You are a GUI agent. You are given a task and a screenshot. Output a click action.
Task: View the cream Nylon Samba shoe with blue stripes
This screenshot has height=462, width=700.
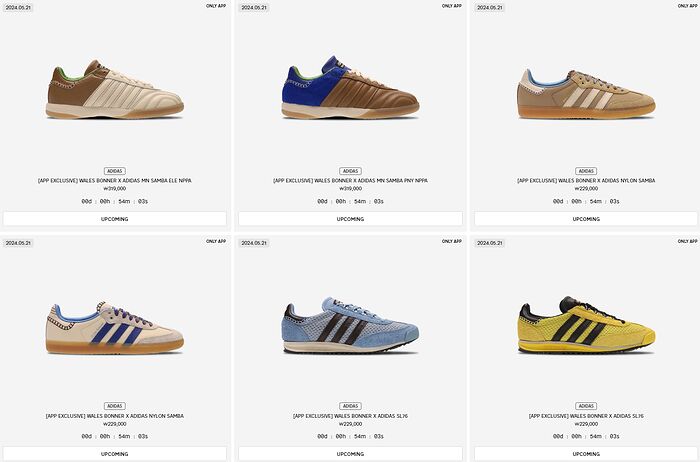(115, 328)
